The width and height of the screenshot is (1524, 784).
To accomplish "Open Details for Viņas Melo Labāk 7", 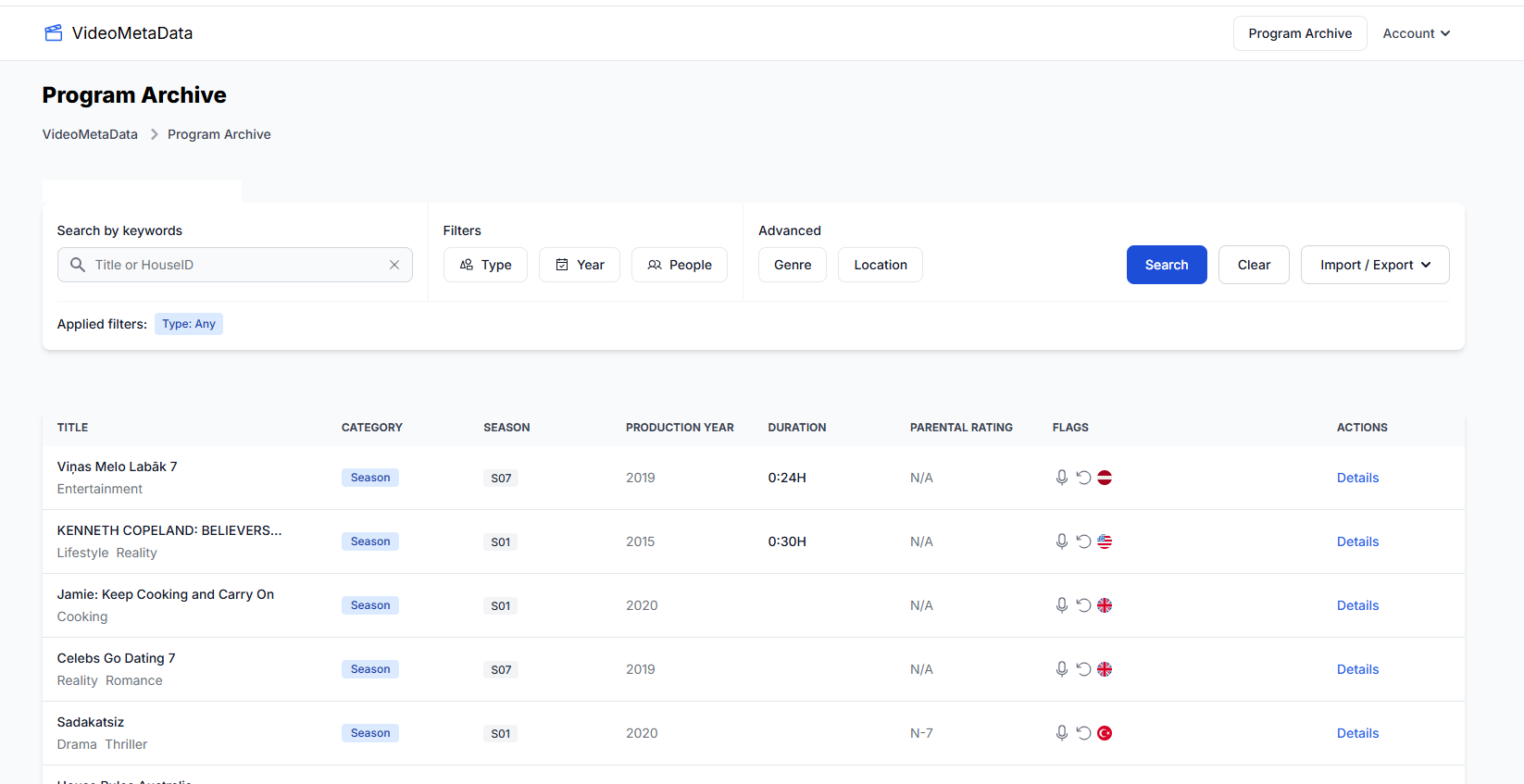I will [1357, 478].
